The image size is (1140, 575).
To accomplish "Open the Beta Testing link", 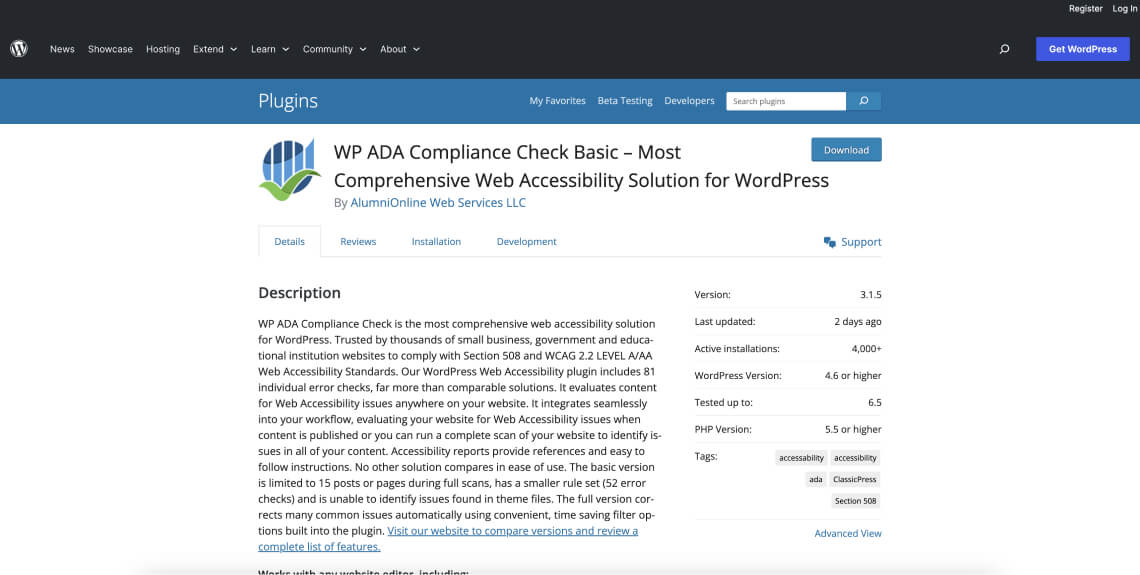I will point(625,101).
